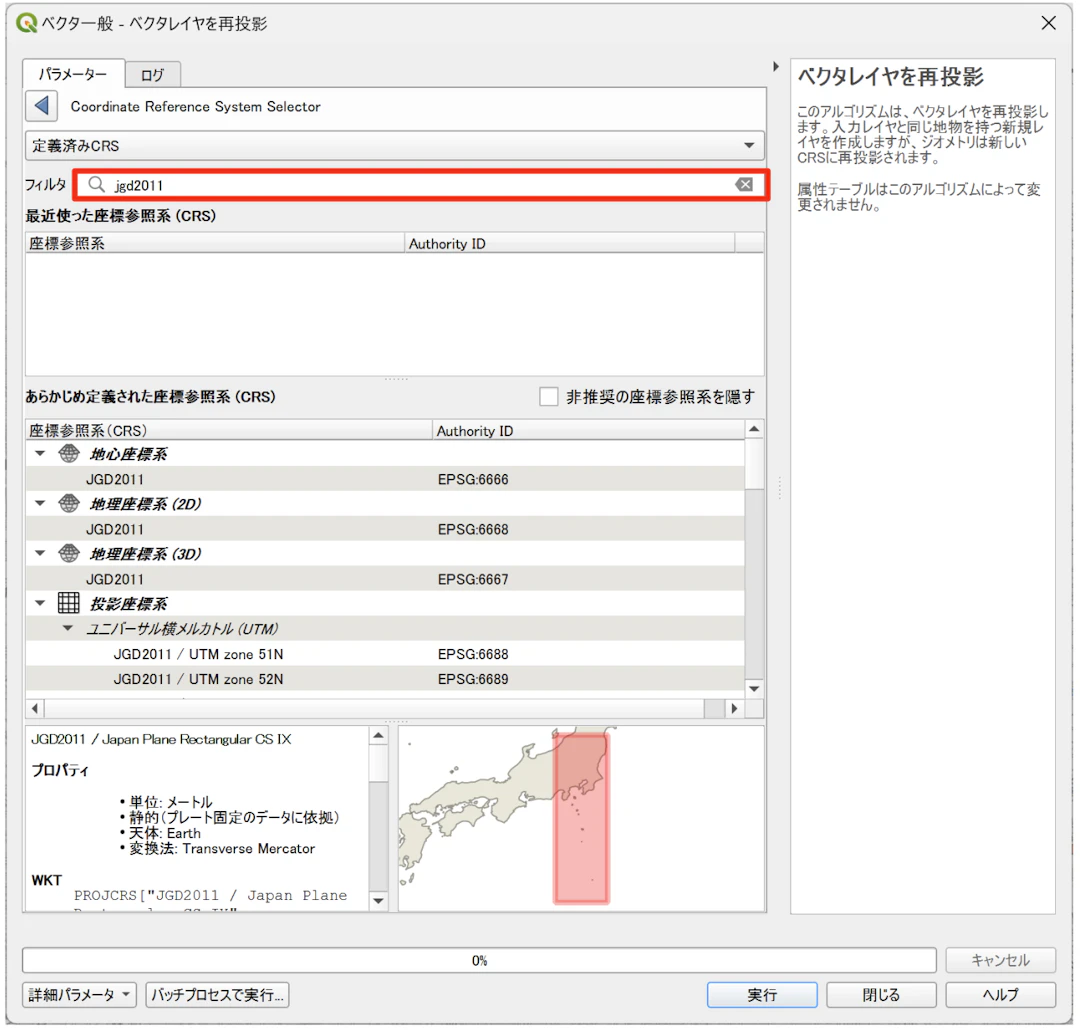Image resolution: width=1080 pixels, height=1030 pixels.
Task: Select JGD2011 EPSG:6667 row
Action: 385,579
